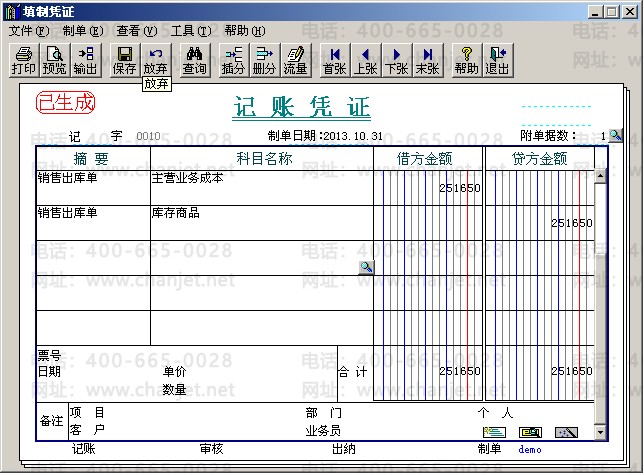Click the middle yellow icon below 个人
This screenshot has height=473, width=643.
(x=530, y=432)
